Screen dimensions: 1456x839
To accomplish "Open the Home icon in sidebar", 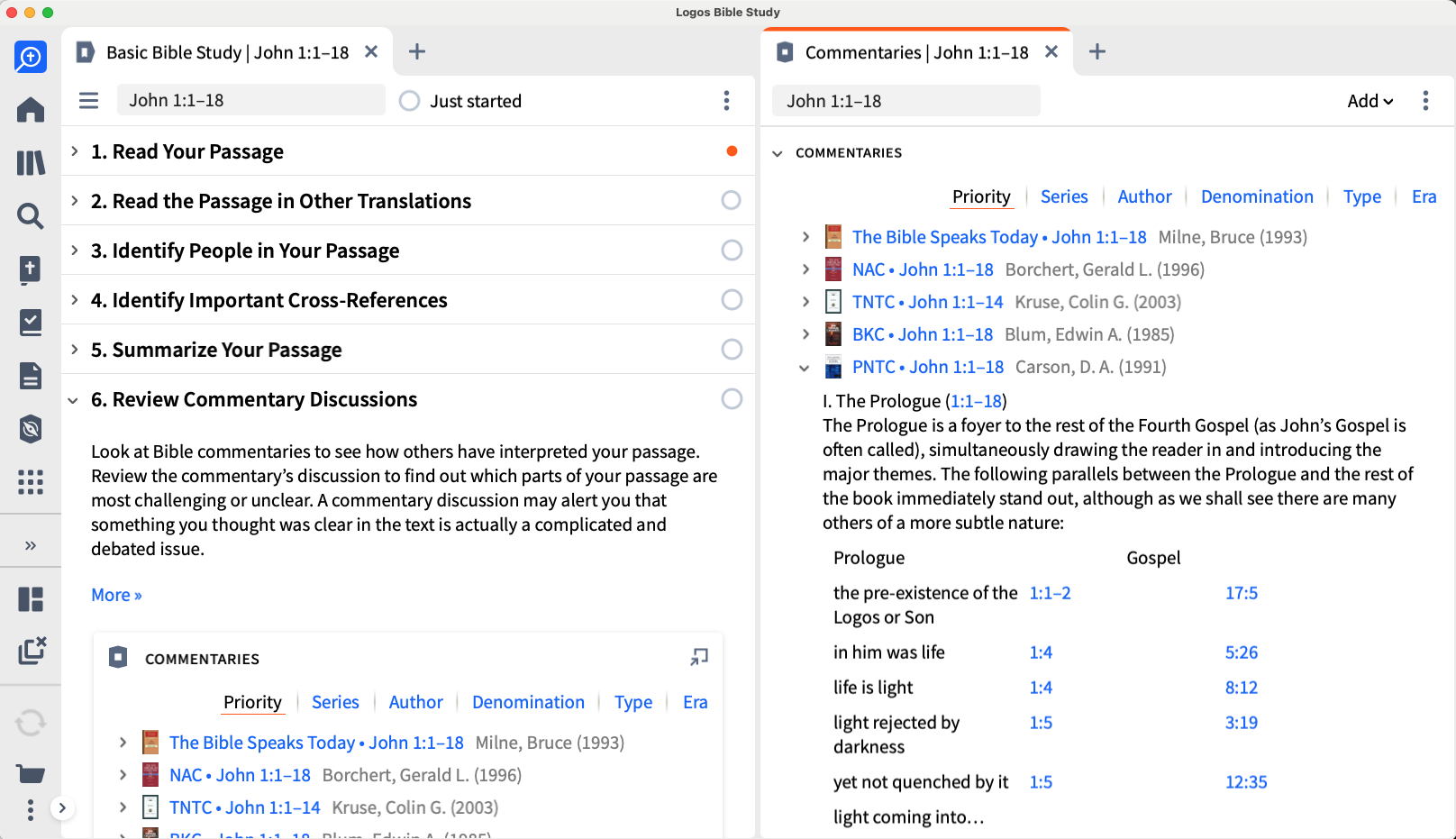I will pyautogui.click(x=31, y=110).
